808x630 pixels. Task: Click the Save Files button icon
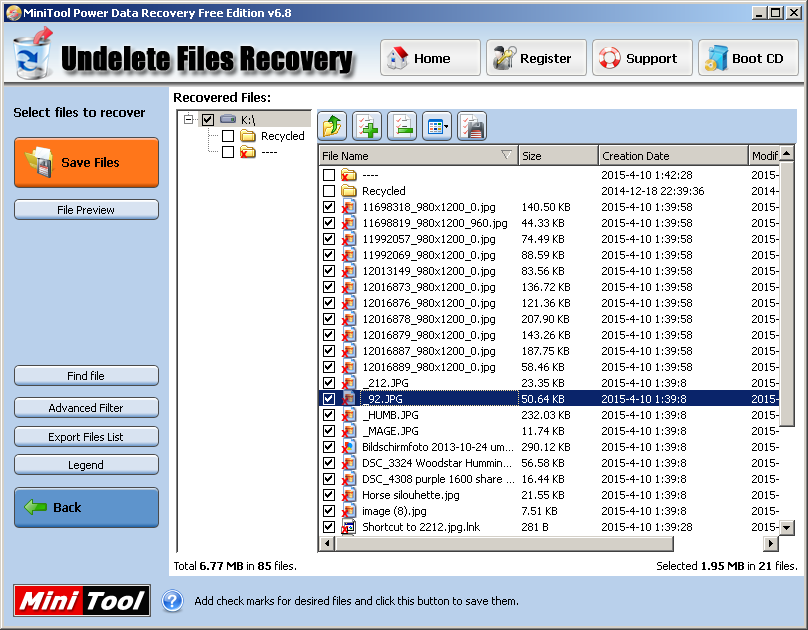[x=40, y=162]
